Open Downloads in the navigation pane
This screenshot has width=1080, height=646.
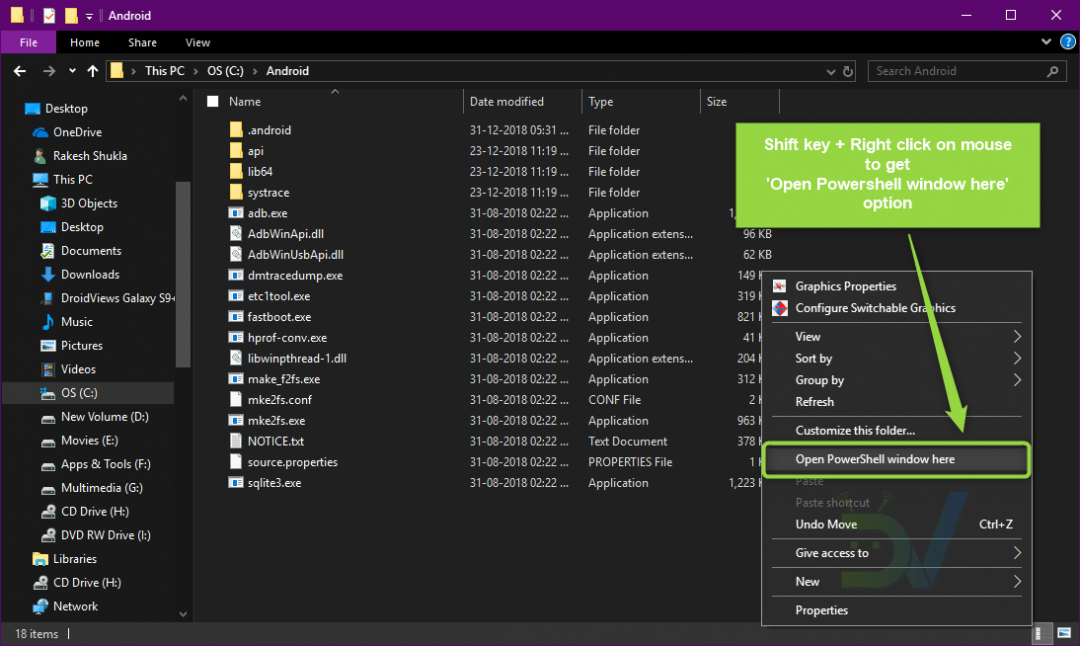90,274
